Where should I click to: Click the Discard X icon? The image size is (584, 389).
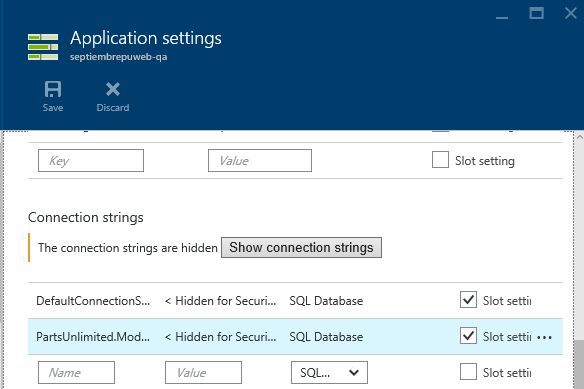click(x=112, y=89)
